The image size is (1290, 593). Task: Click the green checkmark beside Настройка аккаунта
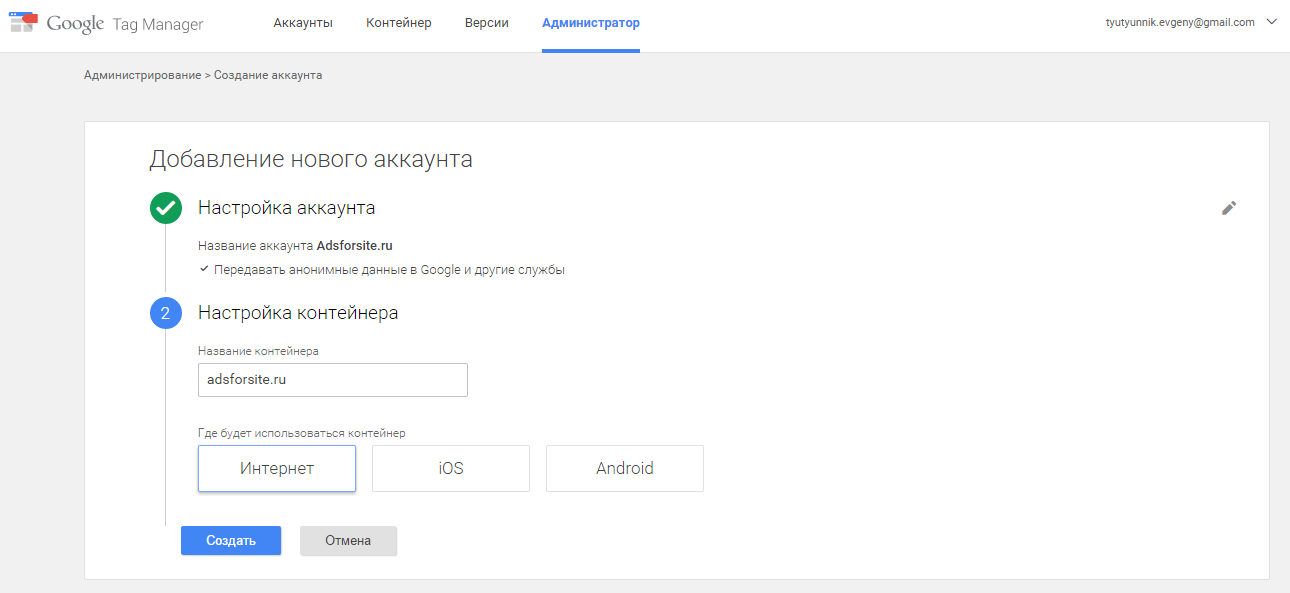pyautogui.click(x=165, y=208)
